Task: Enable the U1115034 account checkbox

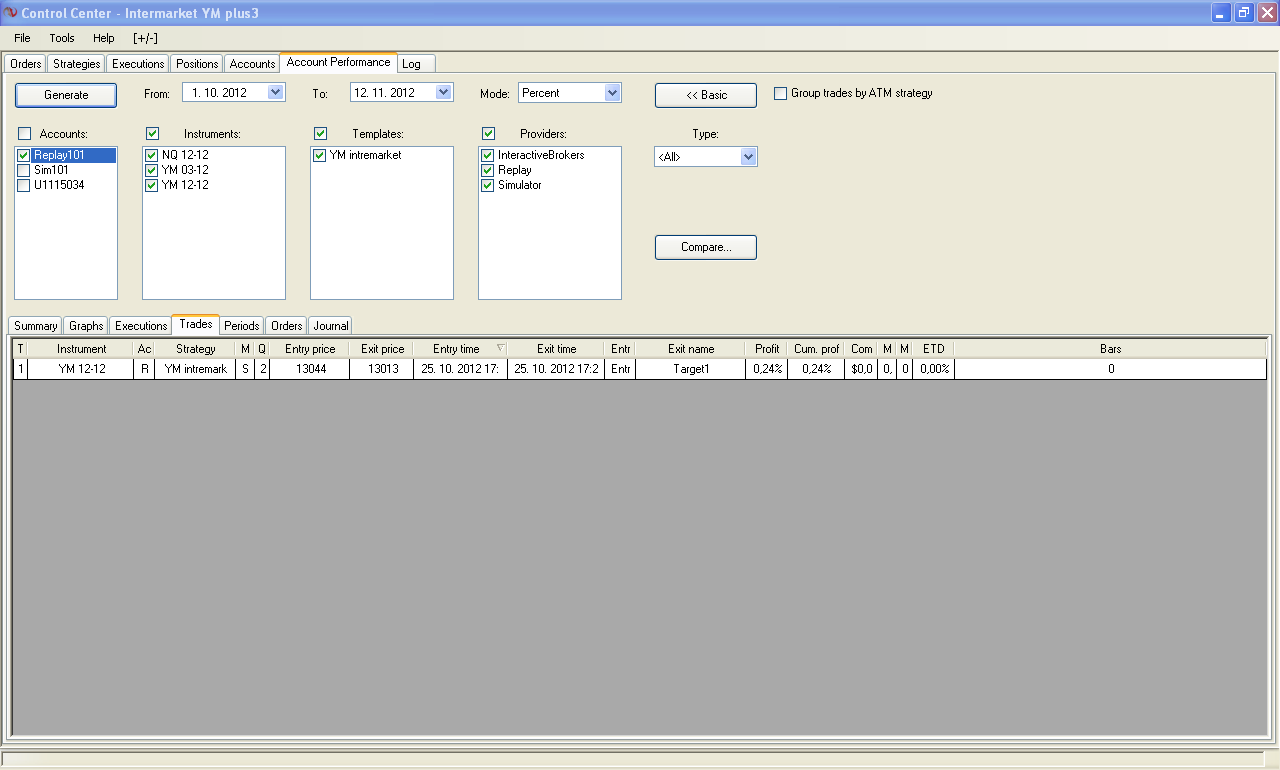Action: pyautogui.click(x=23, y=185)
